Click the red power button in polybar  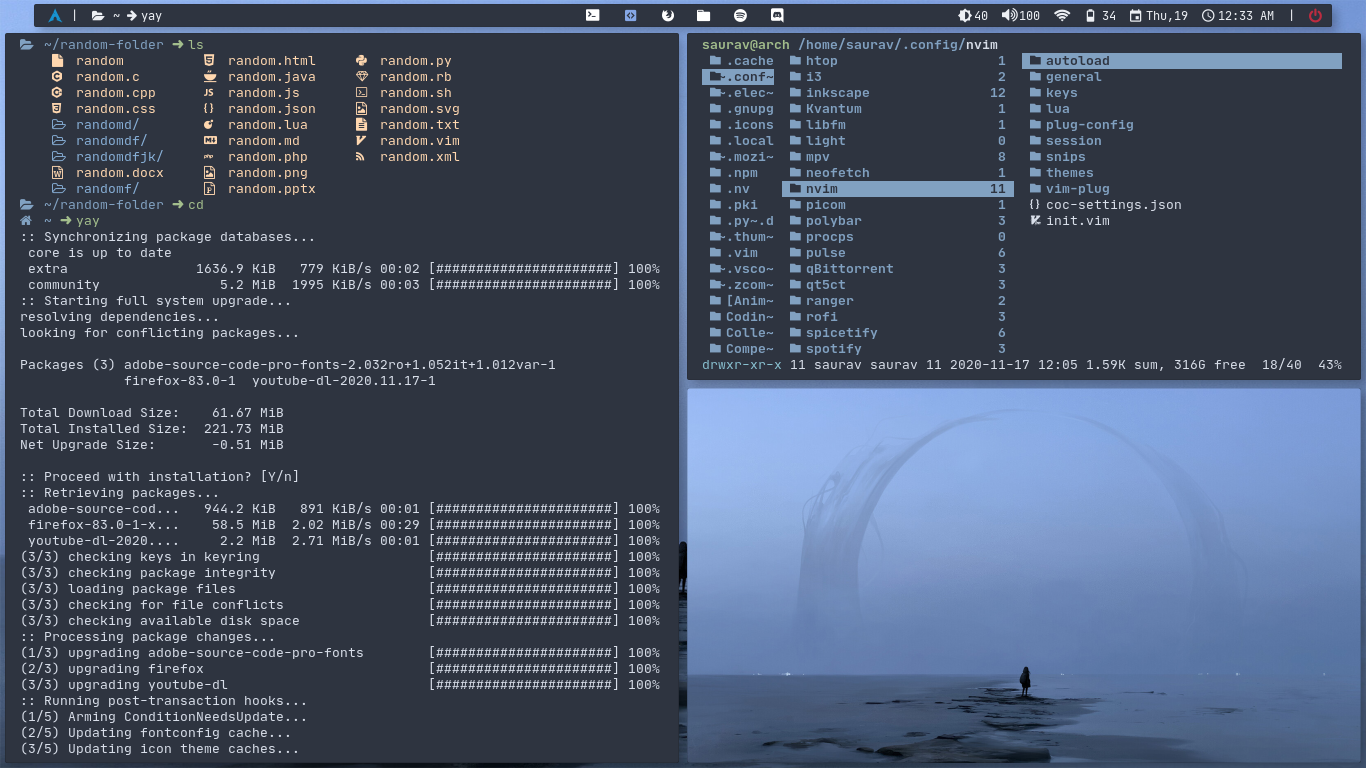click(x=1315, y=15)
